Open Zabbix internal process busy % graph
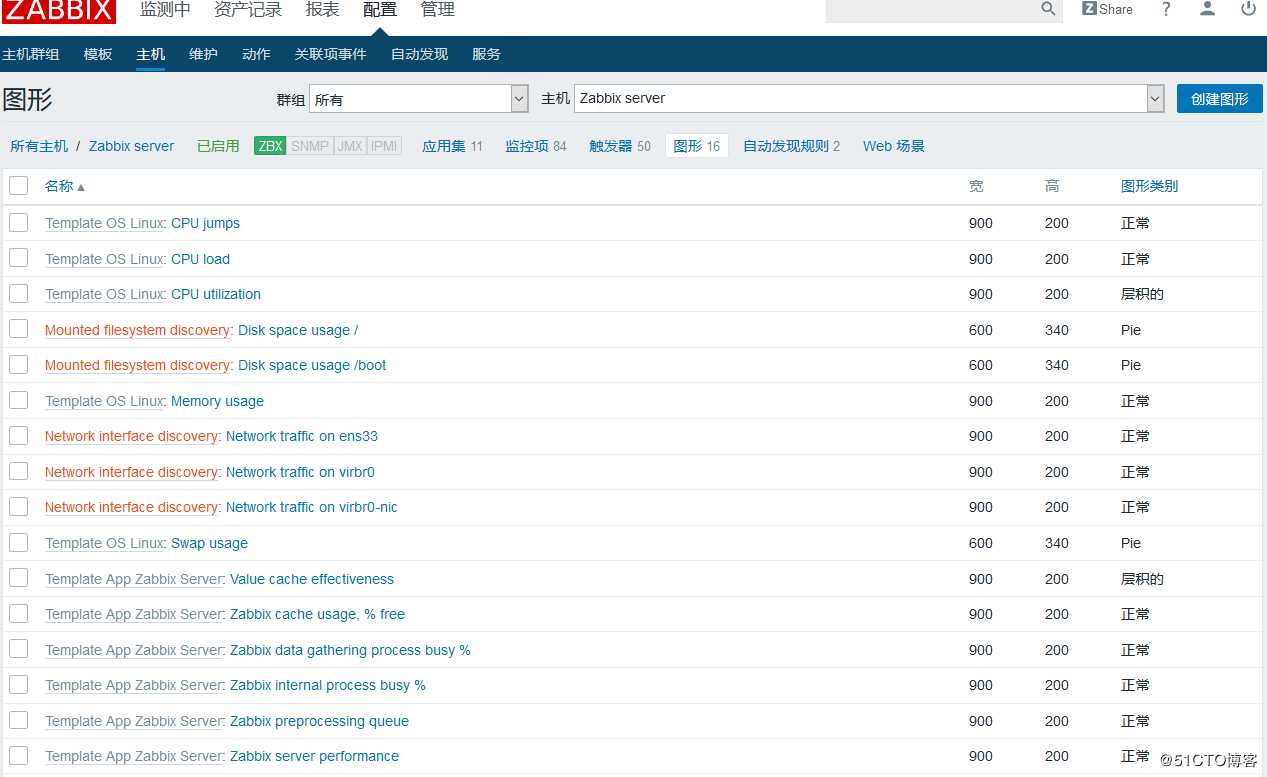 click(328, 685)
